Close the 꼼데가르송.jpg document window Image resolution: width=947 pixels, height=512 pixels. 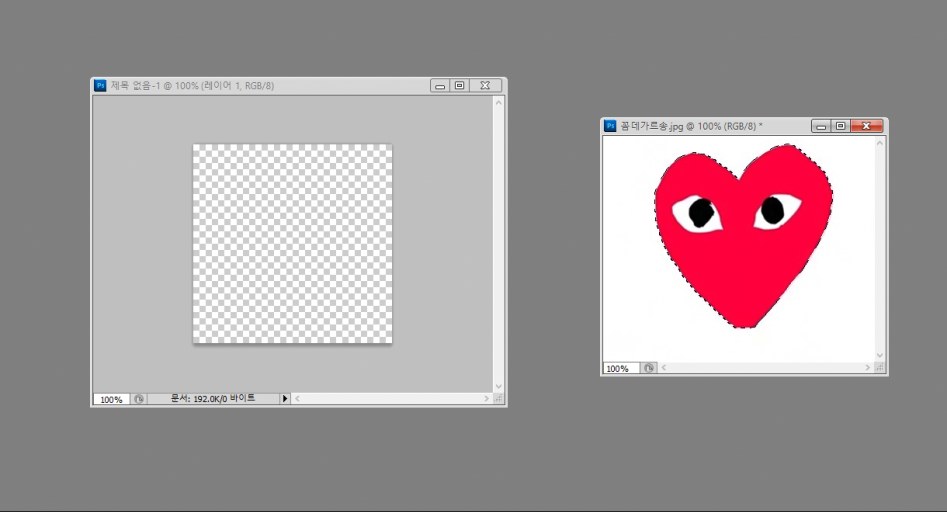tap(866, 126)
